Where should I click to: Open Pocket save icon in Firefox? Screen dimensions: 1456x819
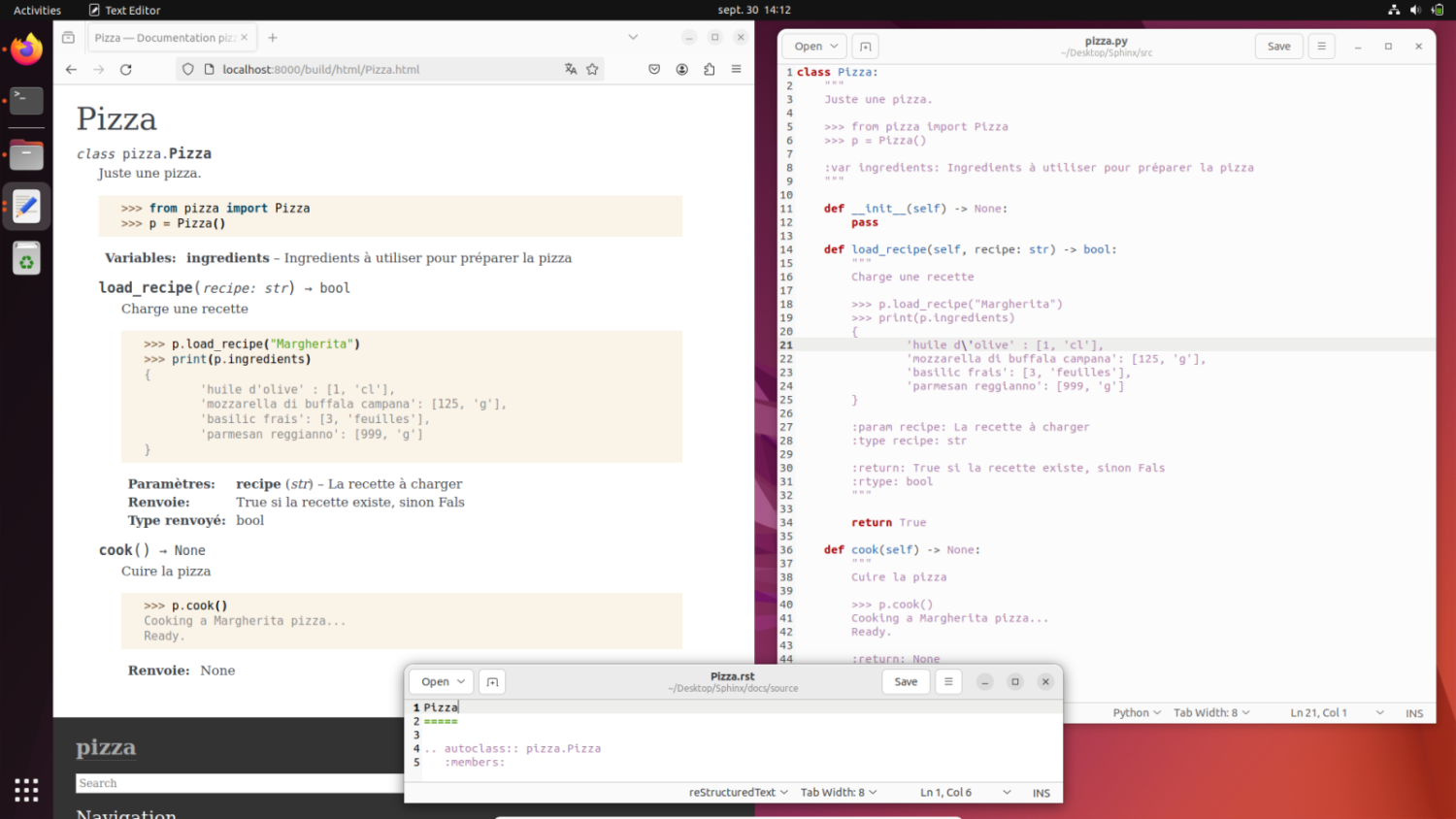click(x=654, y=69)
